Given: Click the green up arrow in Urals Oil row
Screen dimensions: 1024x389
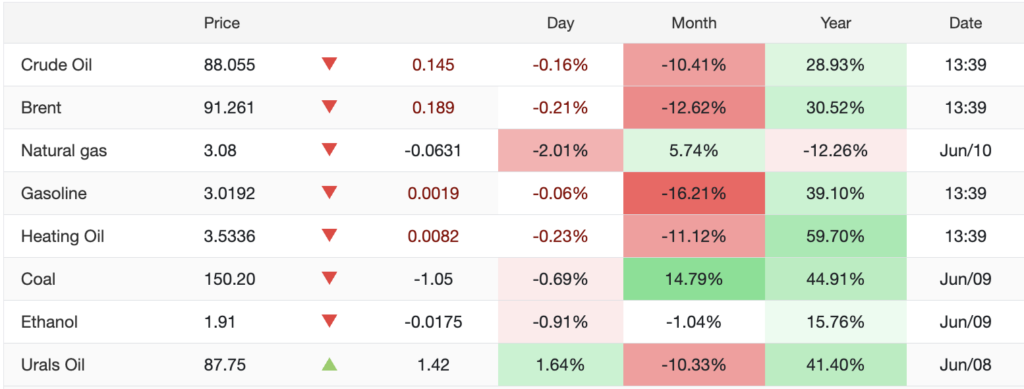Looking at the screenshot, I should pyautogui.click(x=329, y=364).
